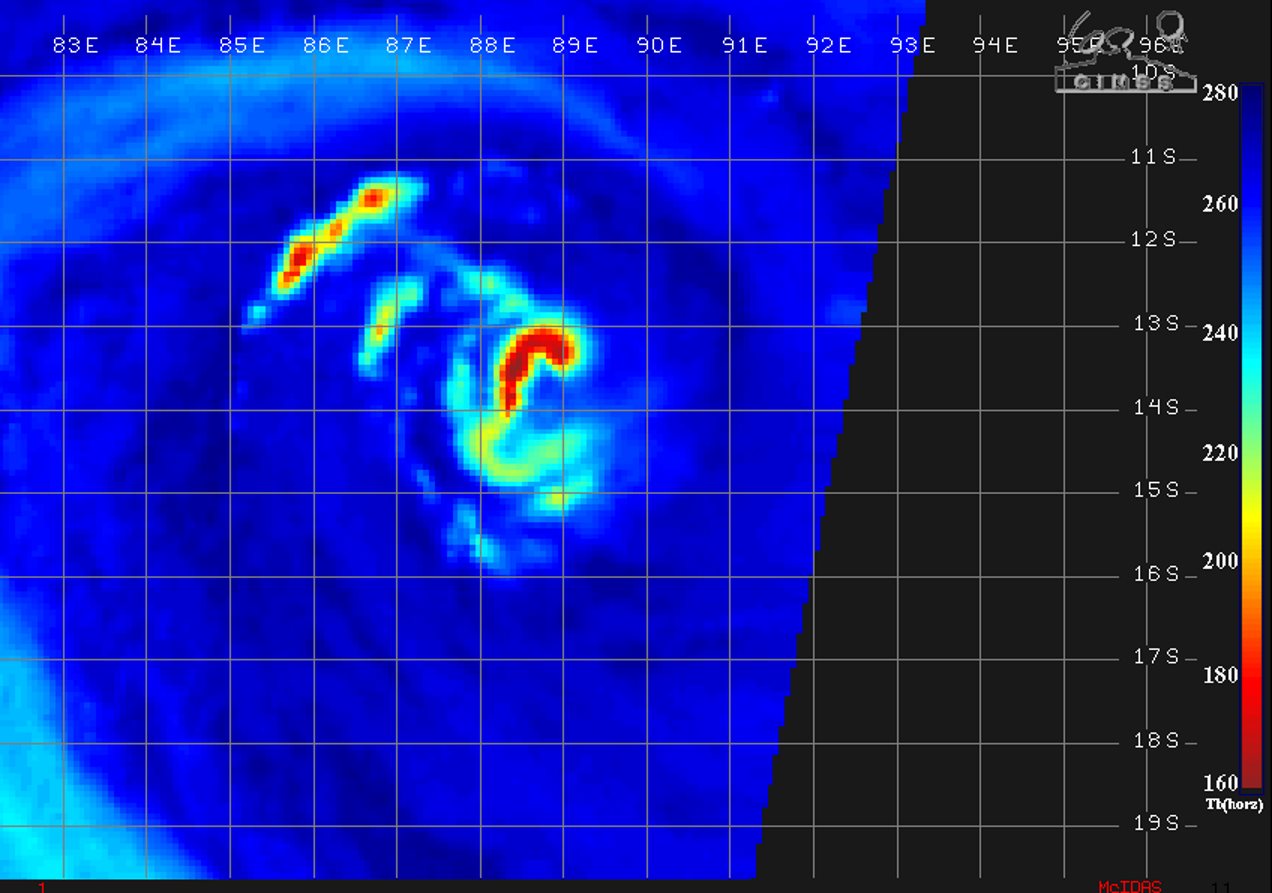Click the 260 value on the color scale
Image resolution: width=1272 pixels, height=893 pixels.
pyautogui.click(x=1220, y=204)
